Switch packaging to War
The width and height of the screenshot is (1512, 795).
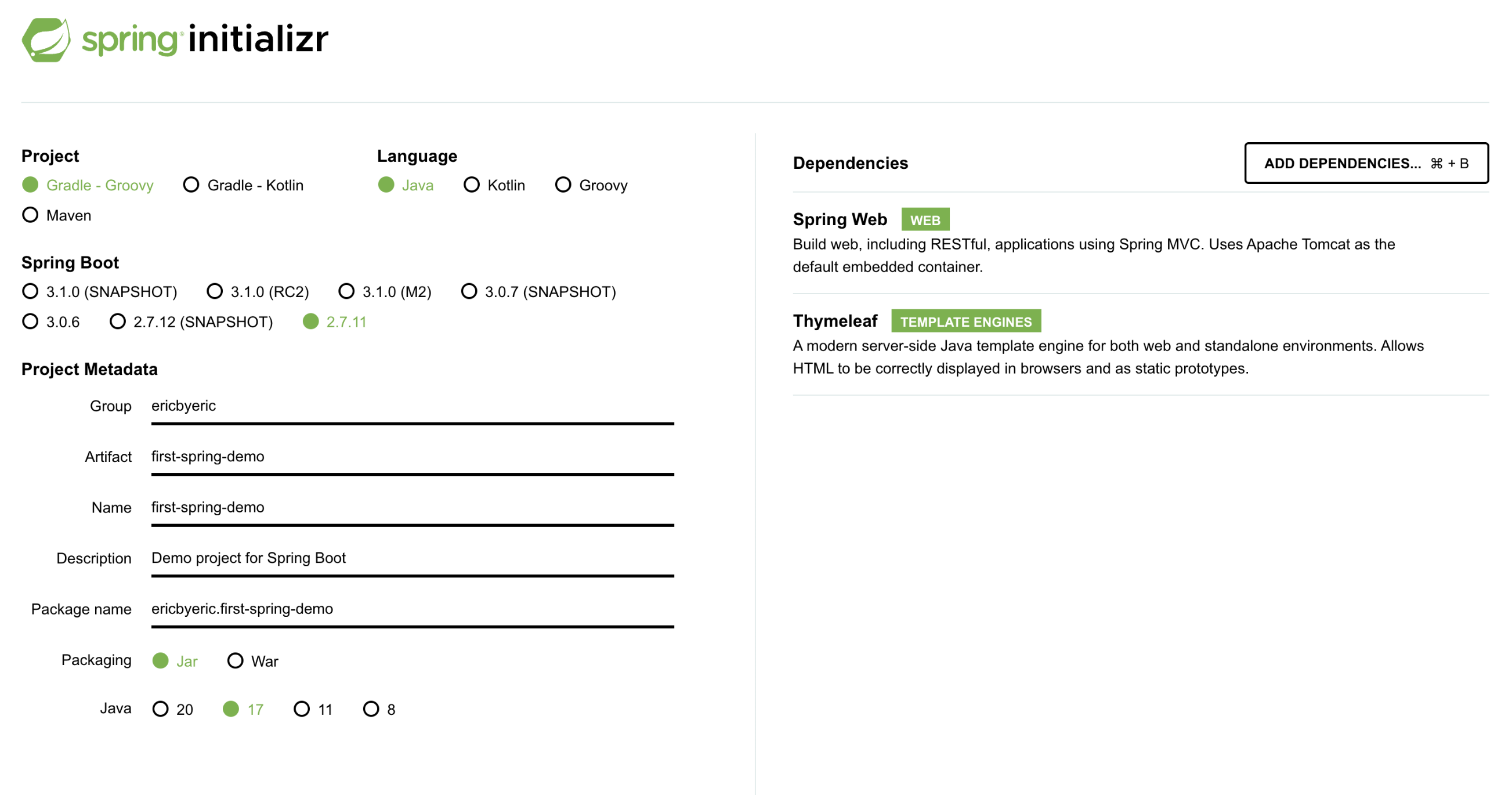pos(236,661)
